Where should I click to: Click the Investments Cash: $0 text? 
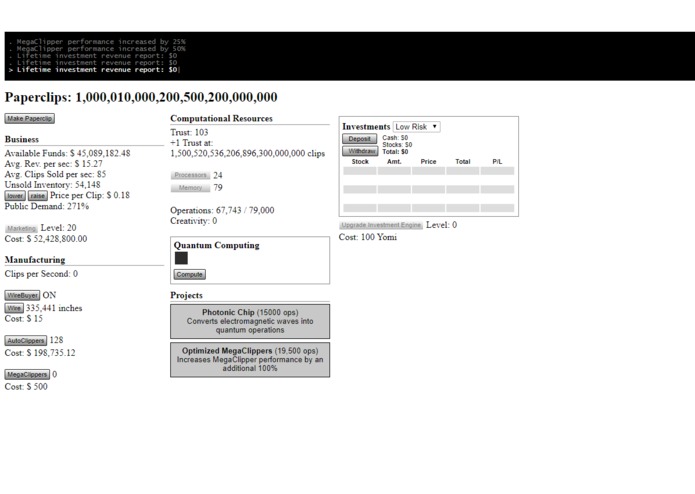point(395,138)
